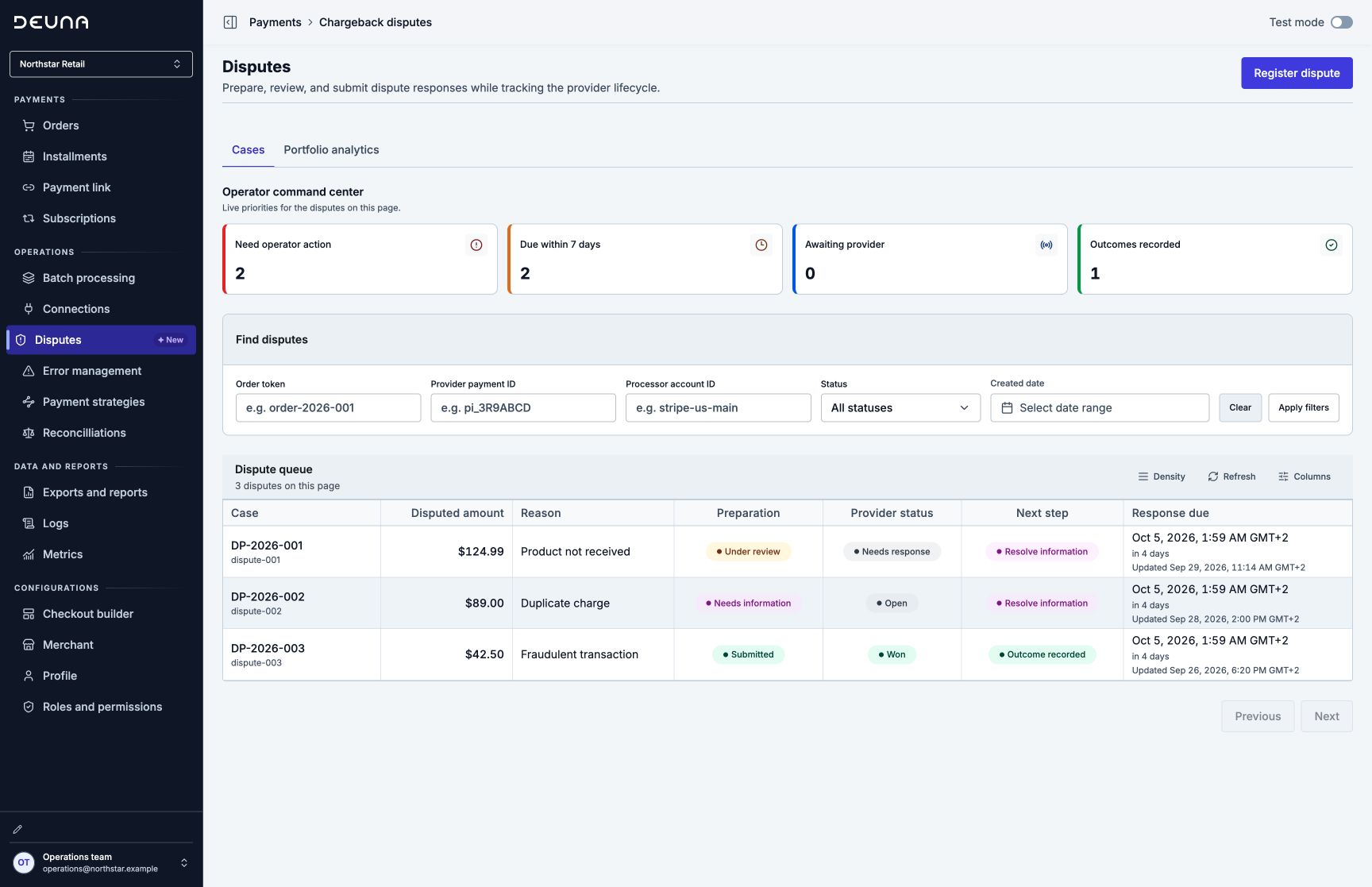The image size is (1372, 887).
Task: Click the Columns icon
Action: coord(1283,476)
